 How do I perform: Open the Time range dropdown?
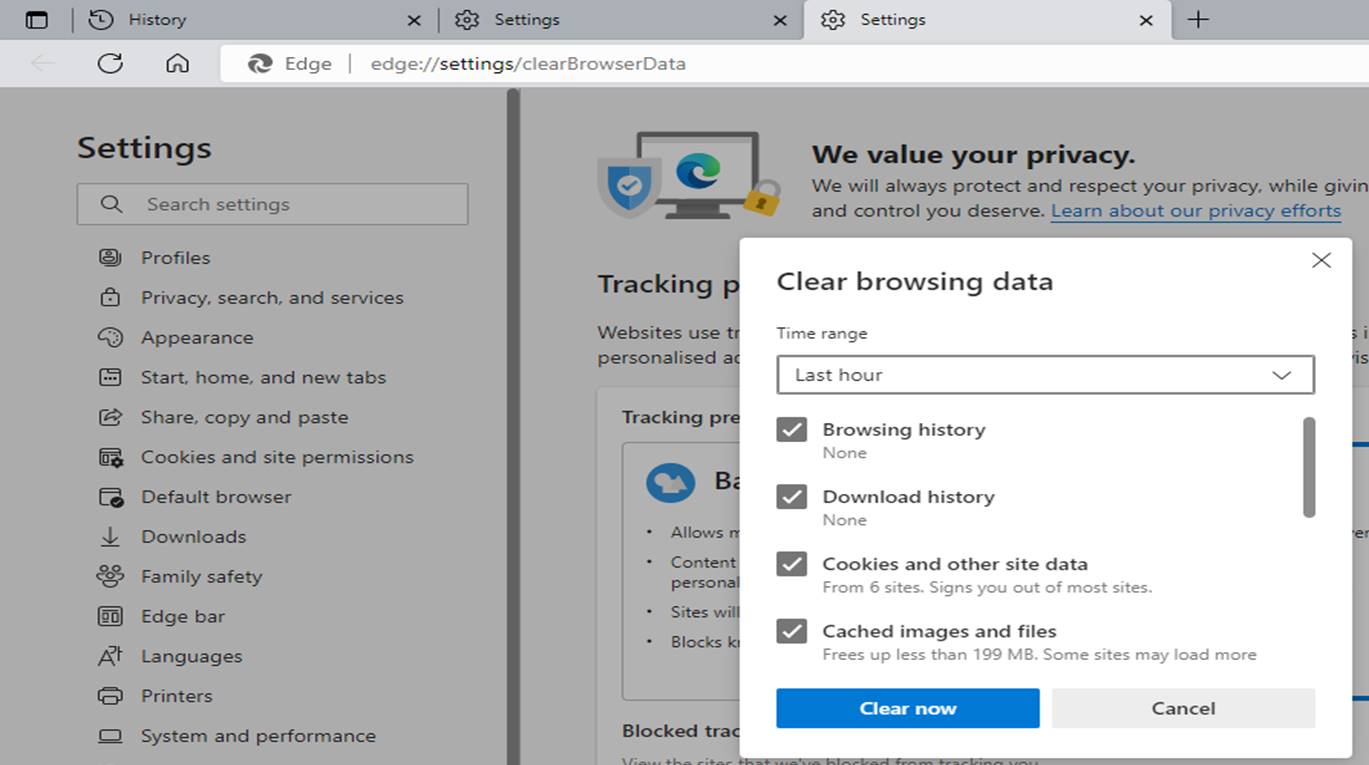pyautogui.click(x=1044, y=375)
